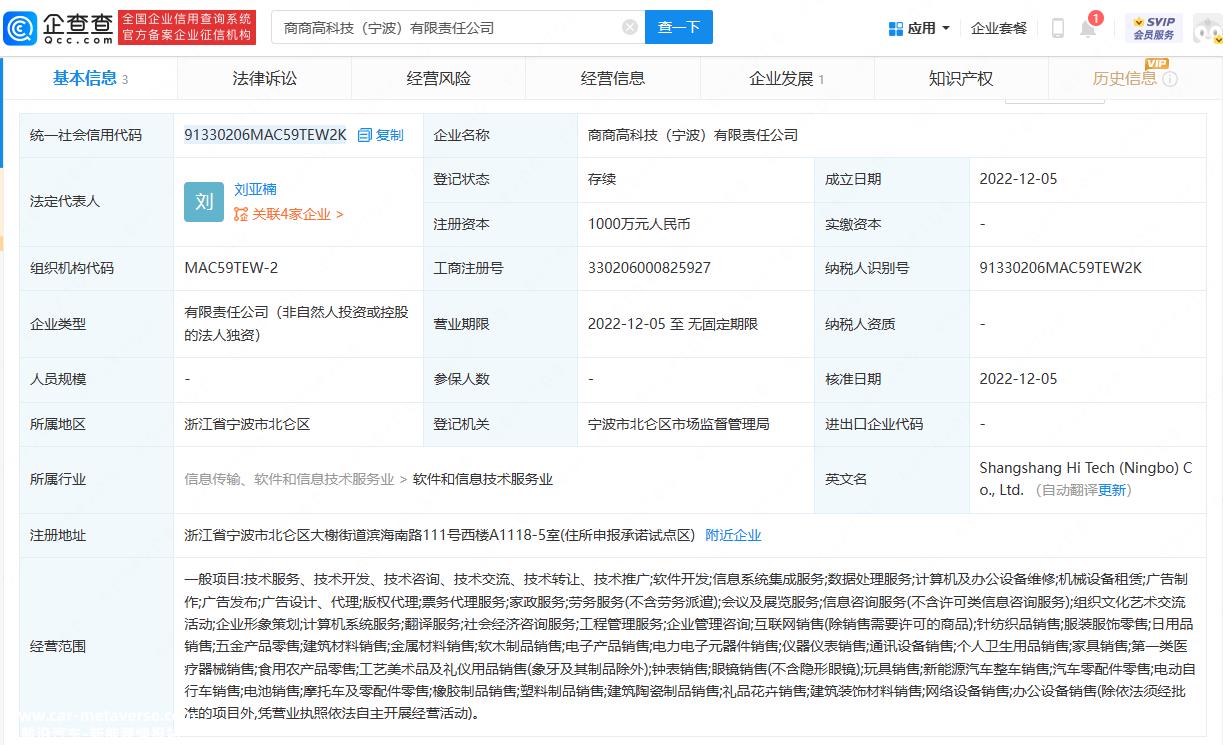Select 登记机关 宁波市北仑区市场监督管理局
Image resolution: width=1223 pixels, height=745 pixels.
[679, 424]
